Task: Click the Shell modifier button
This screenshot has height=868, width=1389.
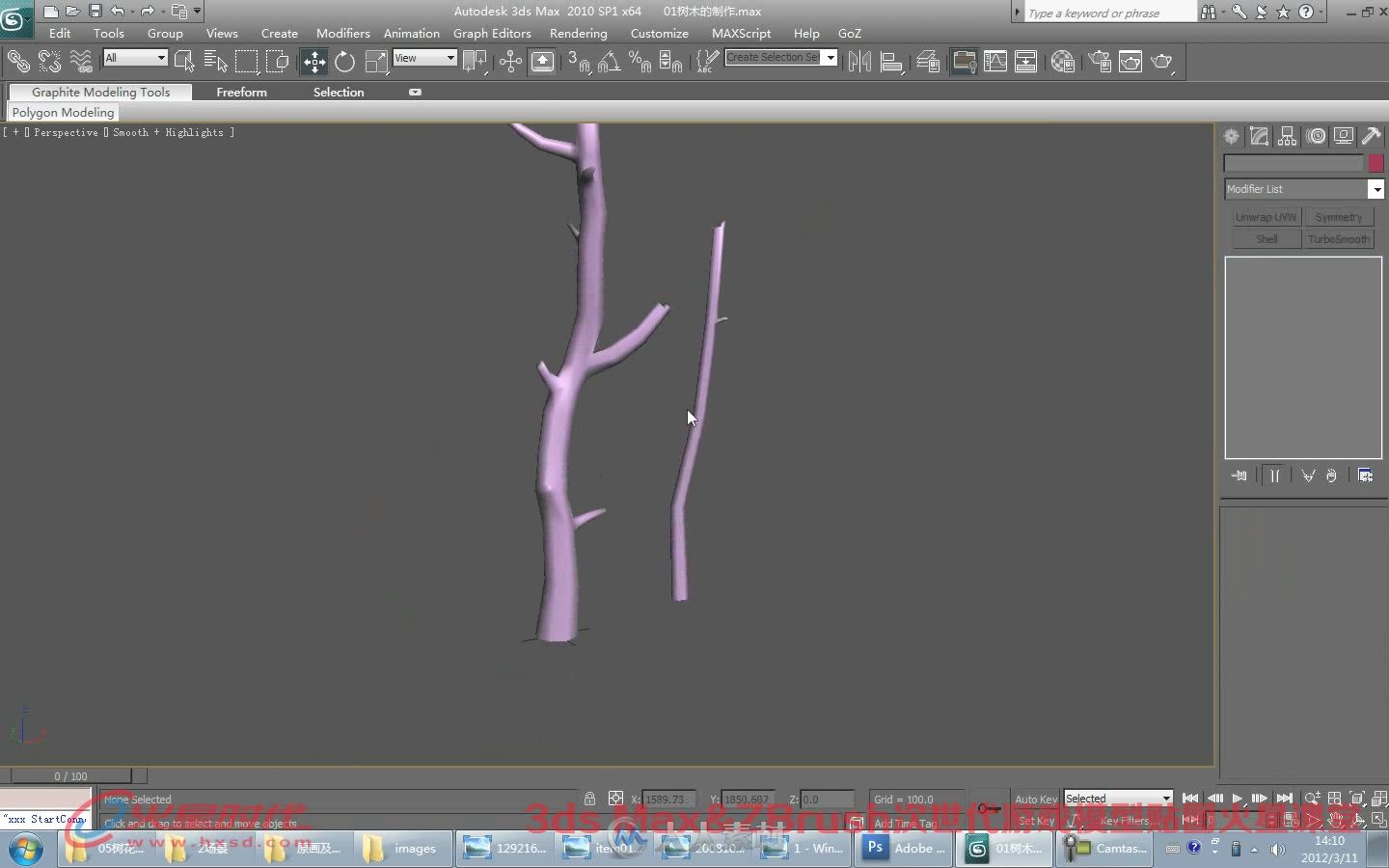Action: tap(1266, 239)
